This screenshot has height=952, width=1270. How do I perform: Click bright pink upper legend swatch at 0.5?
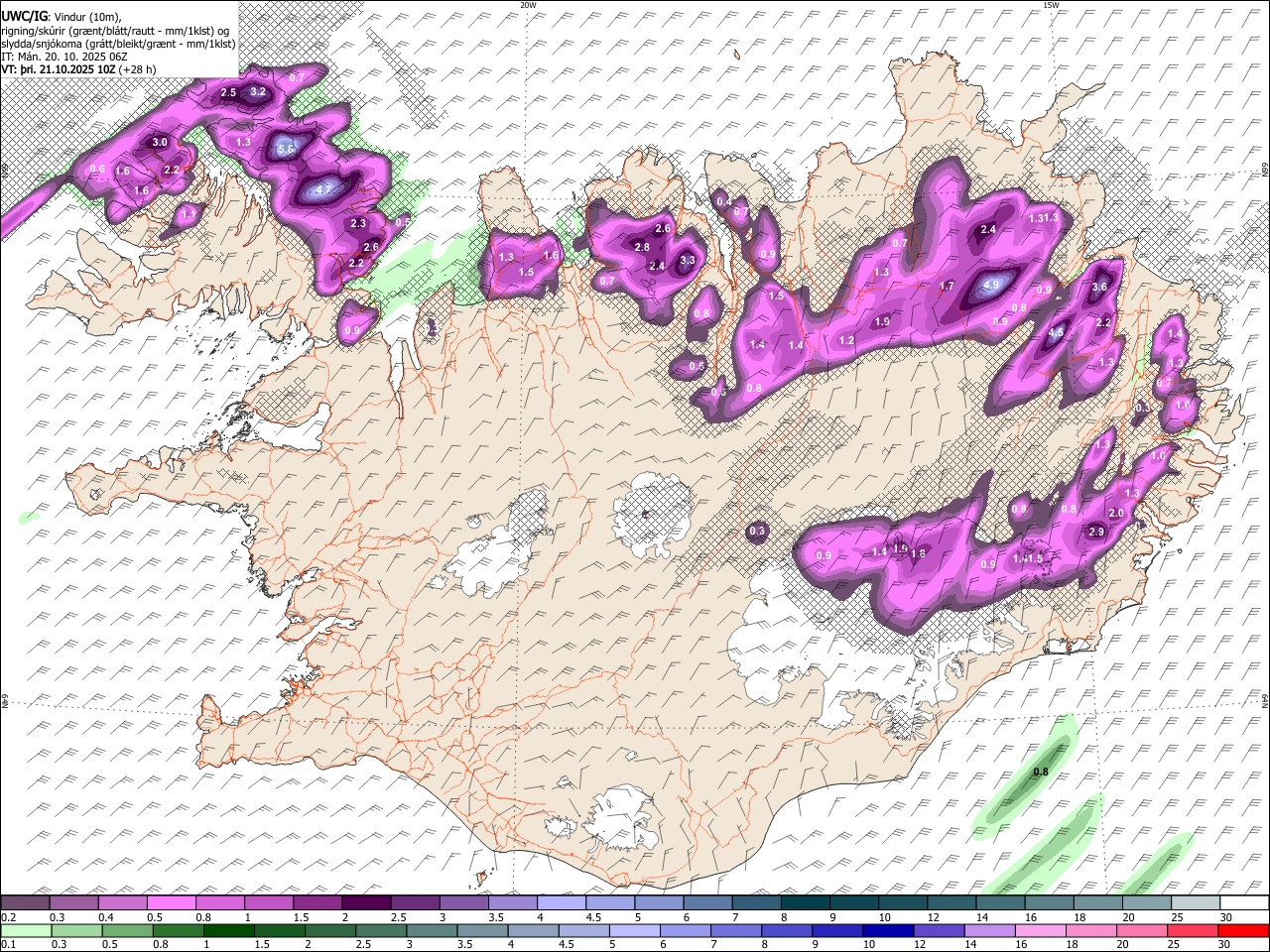(x=171, y=902)
